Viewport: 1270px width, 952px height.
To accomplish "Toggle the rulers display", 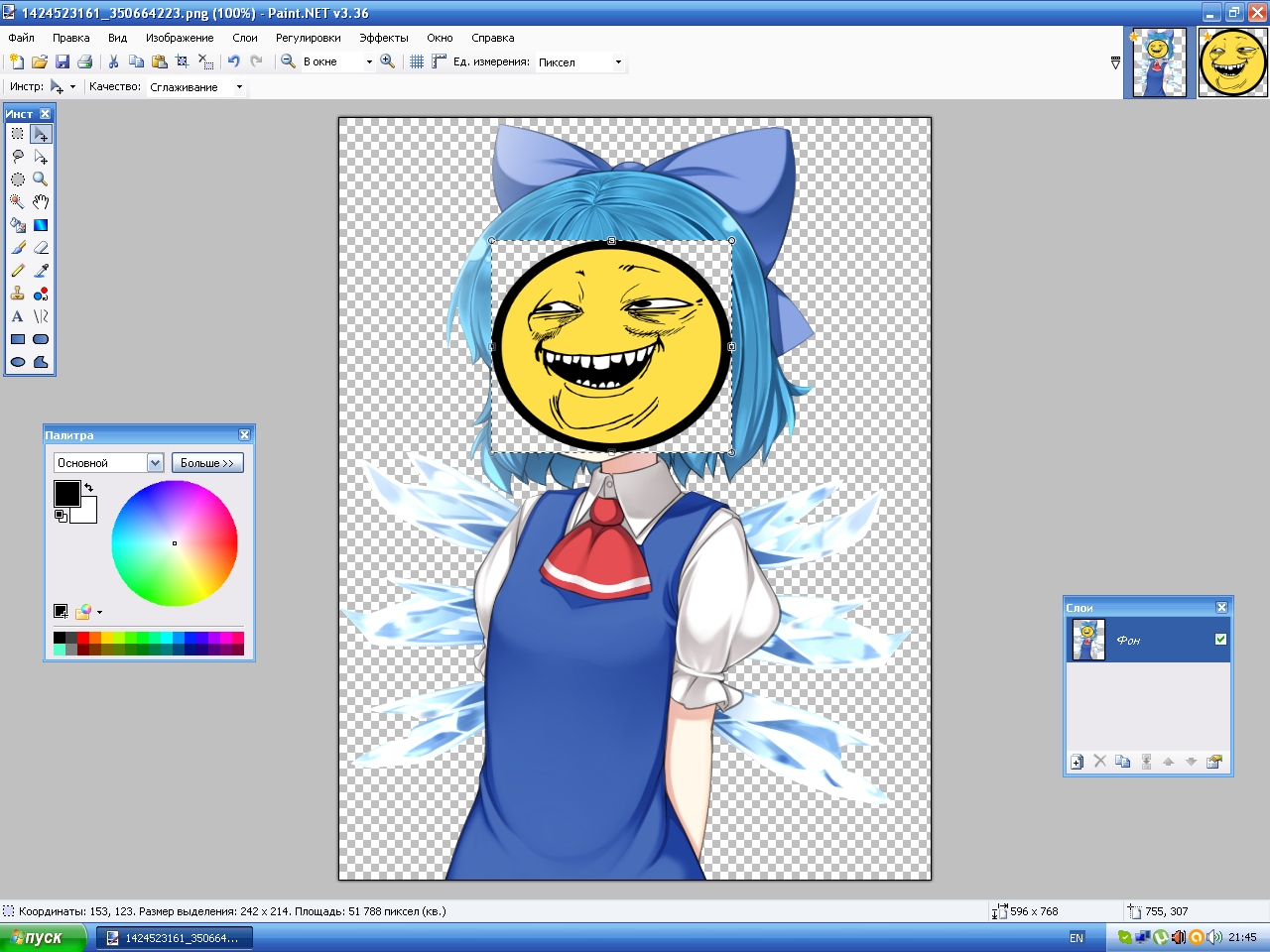I will pos(439,61).
